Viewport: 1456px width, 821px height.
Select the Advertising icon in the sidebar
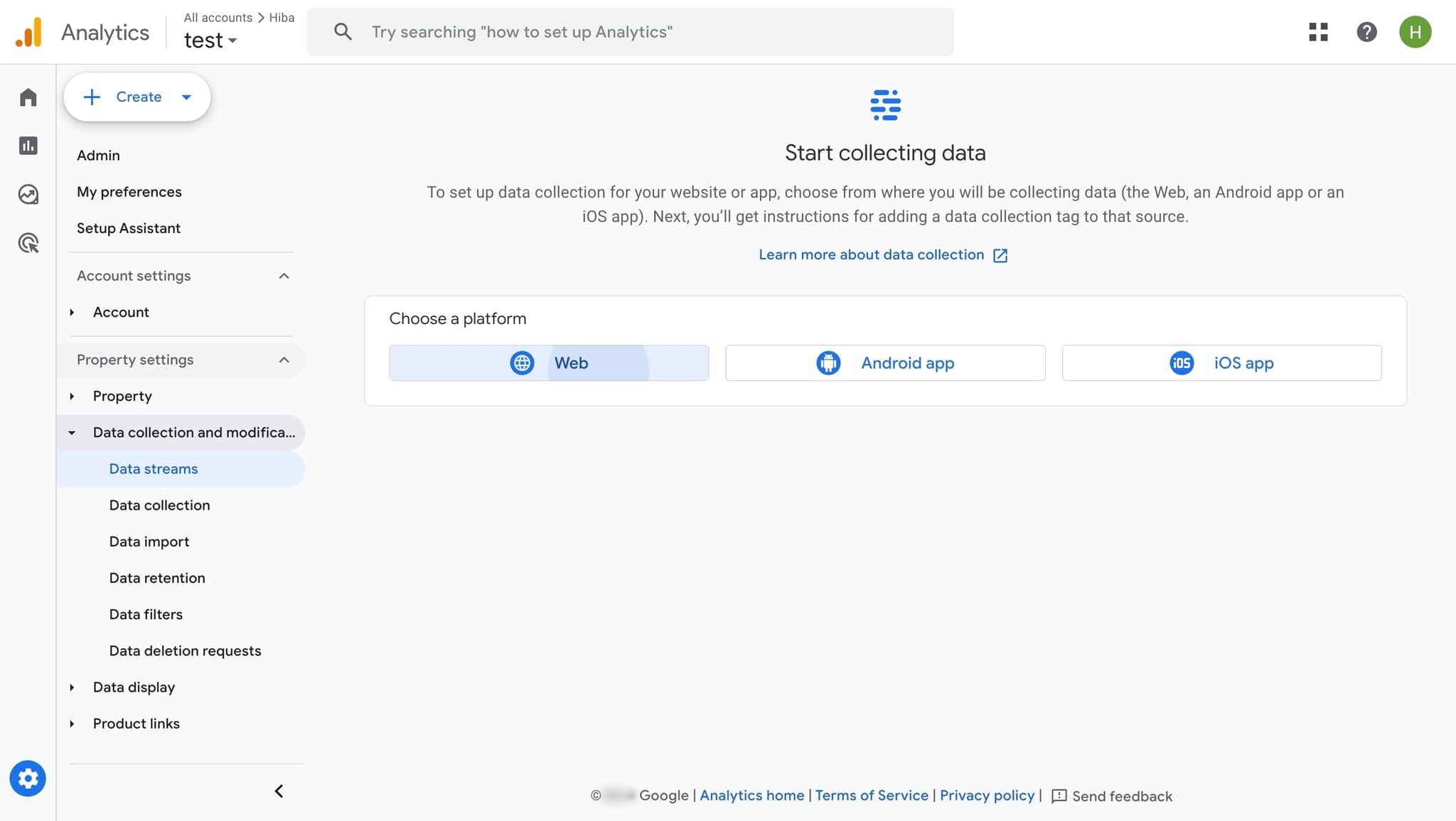point(28,242)
